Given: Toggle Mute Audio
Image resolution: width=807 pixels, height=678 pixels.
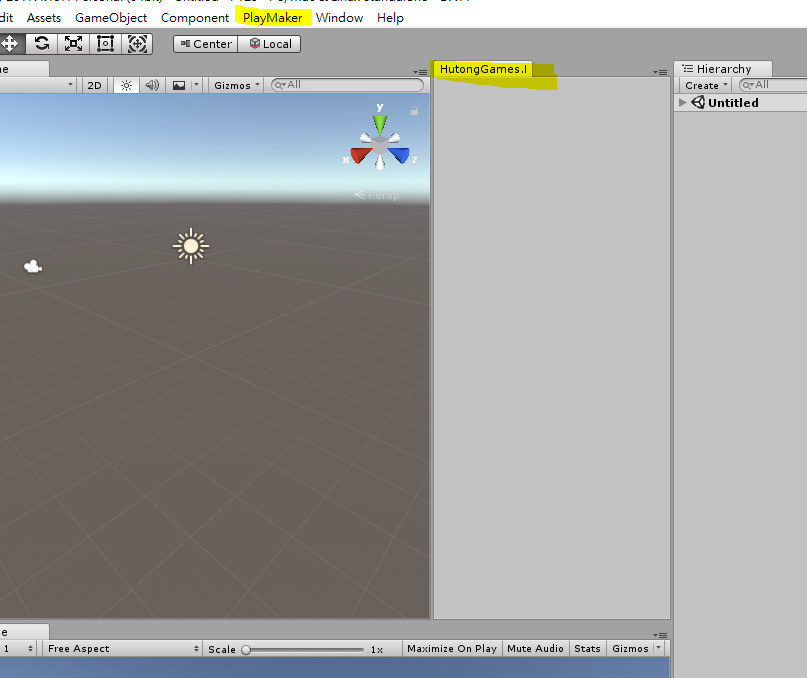Looking at the screenshot, I should pos(535,649).
